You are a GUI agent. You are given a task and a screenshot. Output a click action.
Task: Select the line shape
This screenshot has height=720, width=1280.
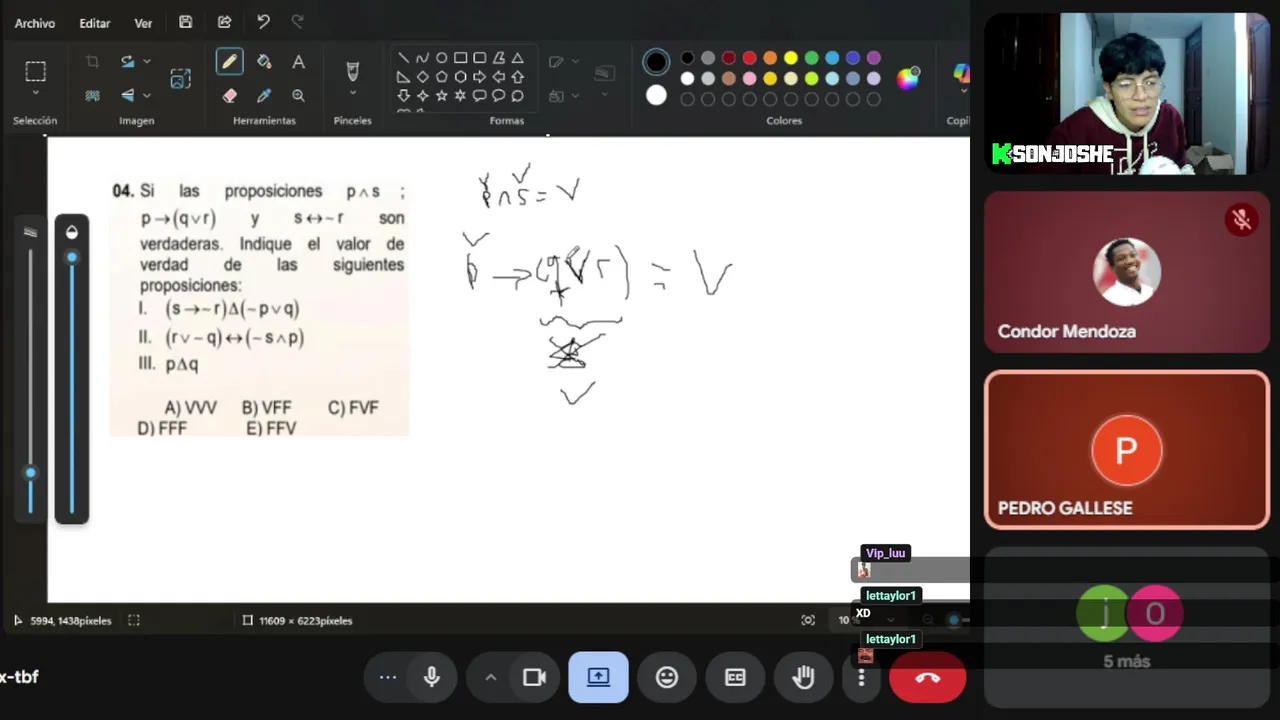[403, 58]
